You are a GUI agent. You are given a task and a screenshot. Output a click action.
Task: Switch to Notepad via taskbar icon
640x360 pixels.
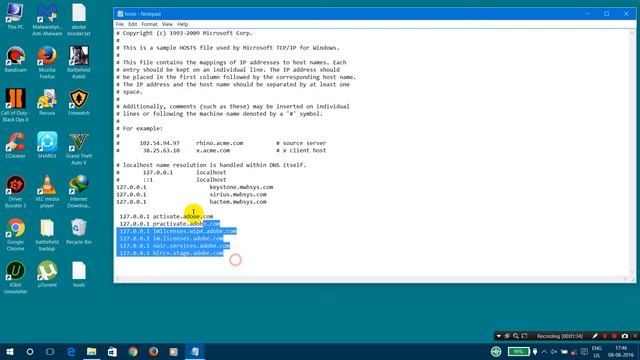[x=195, y=351]
